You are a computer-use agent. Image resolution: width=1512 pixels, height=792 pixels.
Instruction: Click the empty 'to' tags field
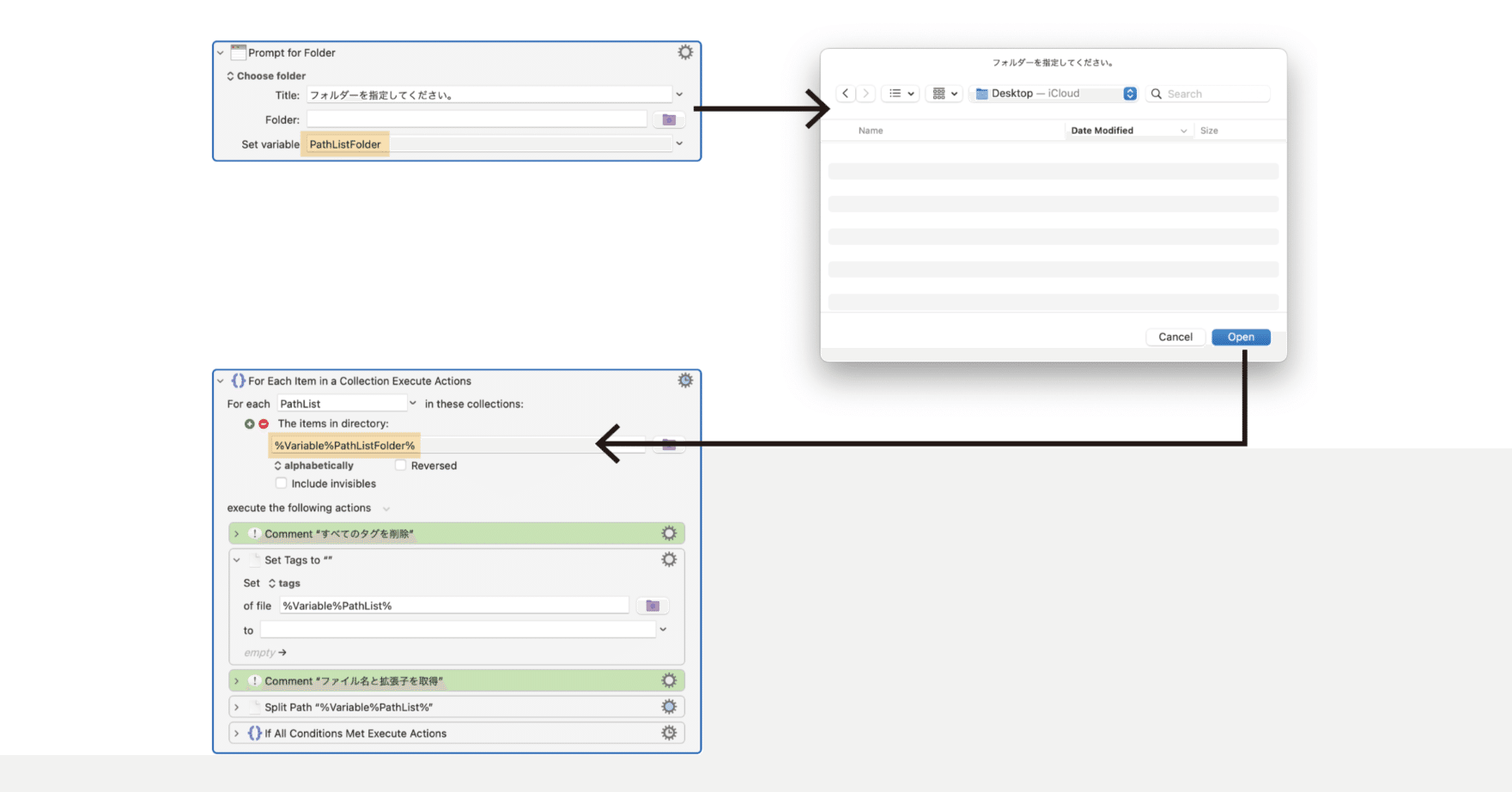tap(458, 630)
